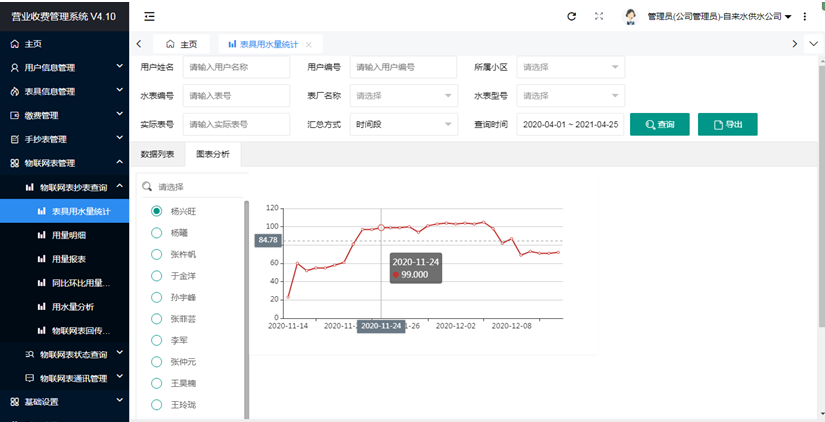Screen dimensions: 825x422
Task: Click the sidebar collapse hamburger icon
Action: click(x=149, y=17)
